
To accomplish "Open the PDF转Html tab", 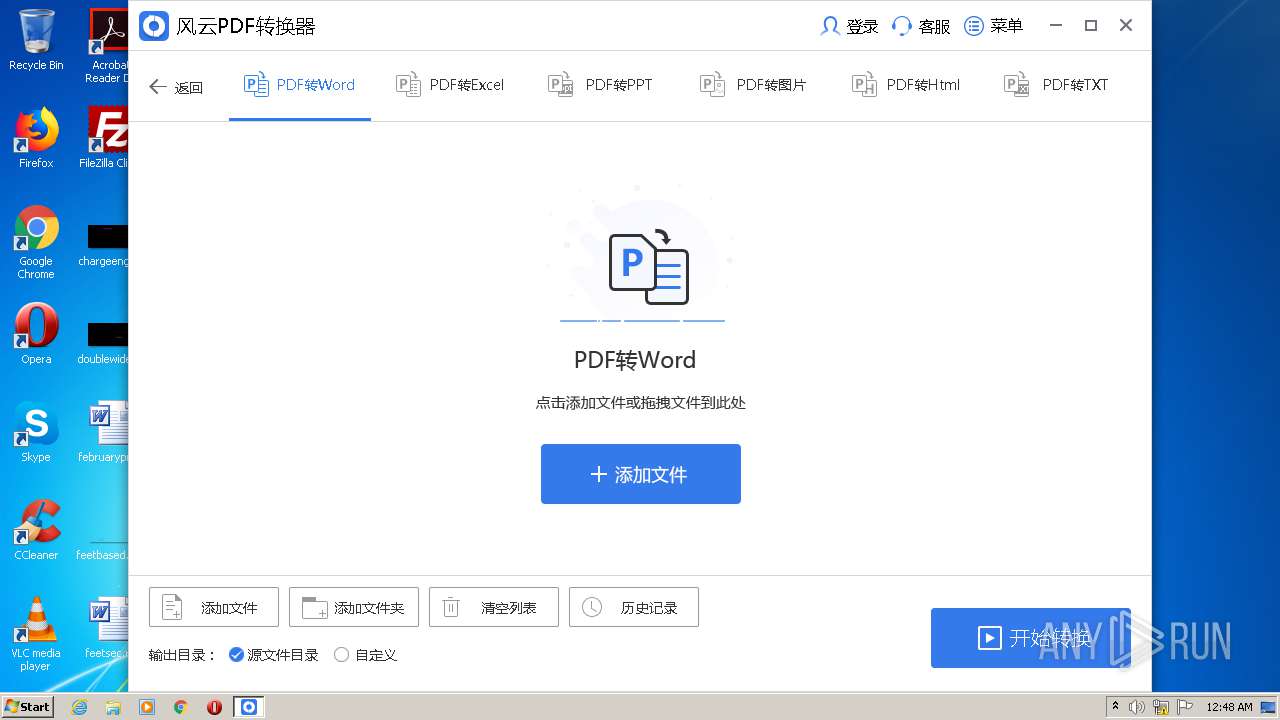I will (x=905, y=85).
